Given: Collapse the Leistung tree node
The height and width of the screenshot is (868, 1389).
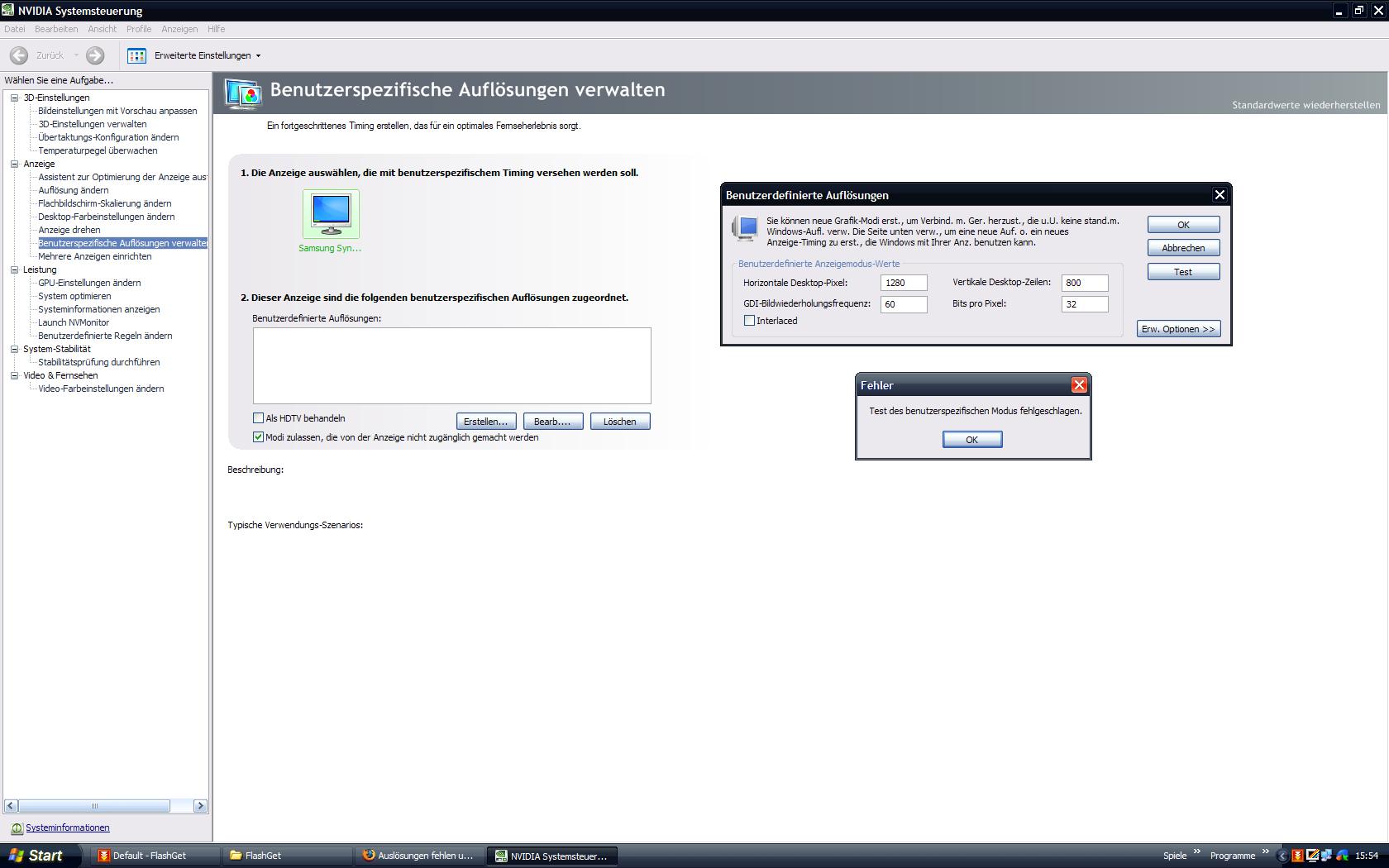Looking at the screenshot, I should [x=14, y=269].
